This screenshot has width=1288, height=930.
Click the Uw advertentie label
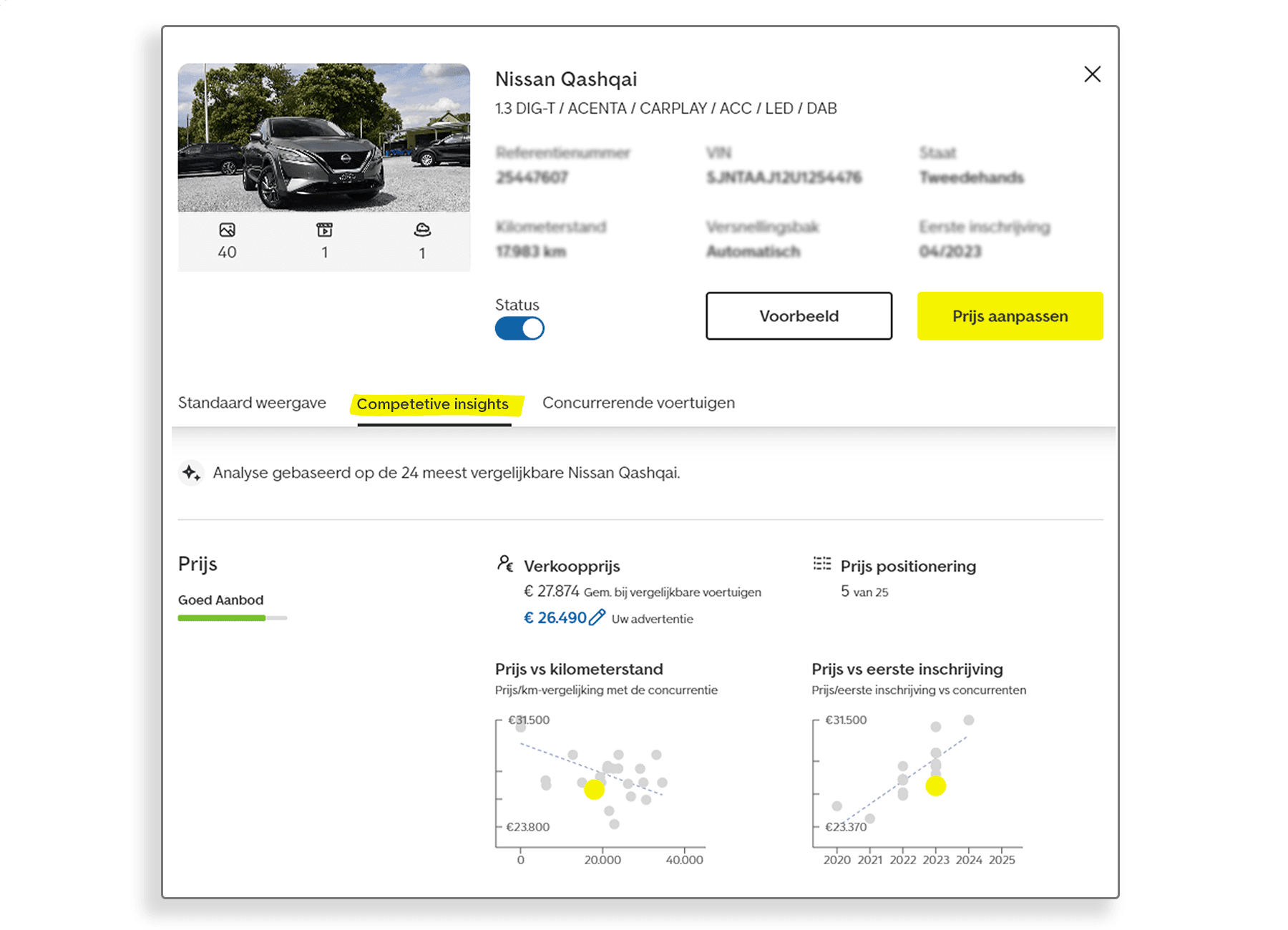[653, 619]
